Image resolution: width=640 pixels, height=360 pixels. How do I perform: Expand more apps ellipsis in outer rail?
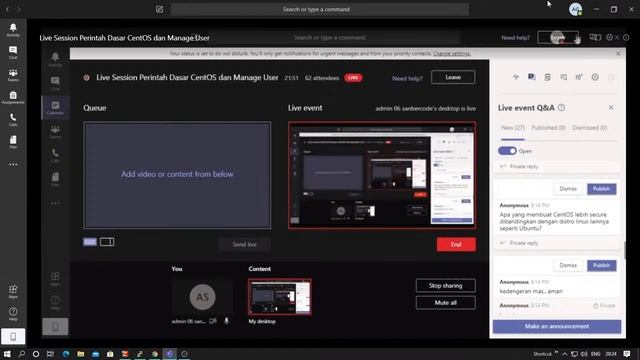point(13,164)
